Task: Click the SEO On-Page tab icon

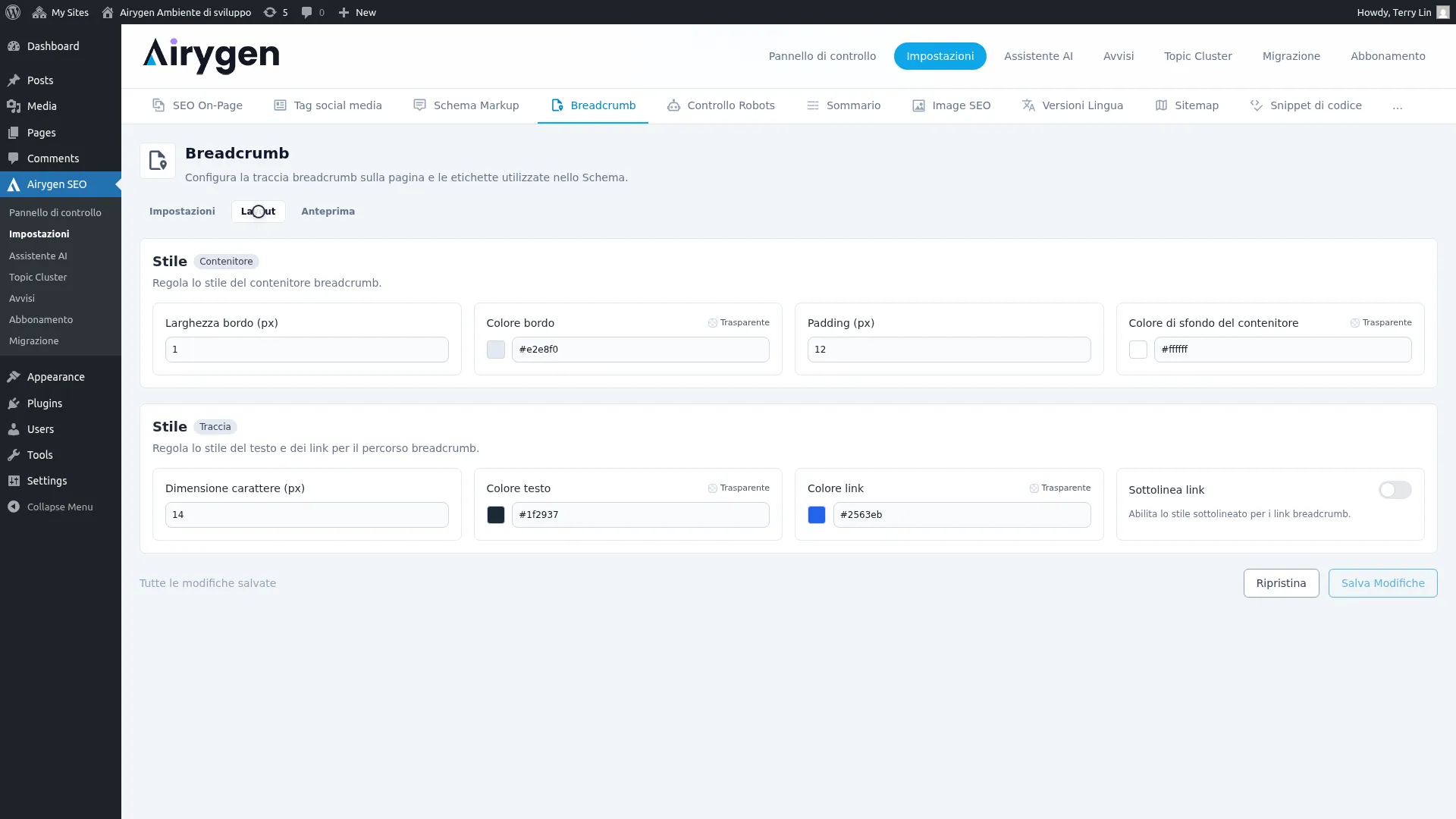Action: [158, 105]
